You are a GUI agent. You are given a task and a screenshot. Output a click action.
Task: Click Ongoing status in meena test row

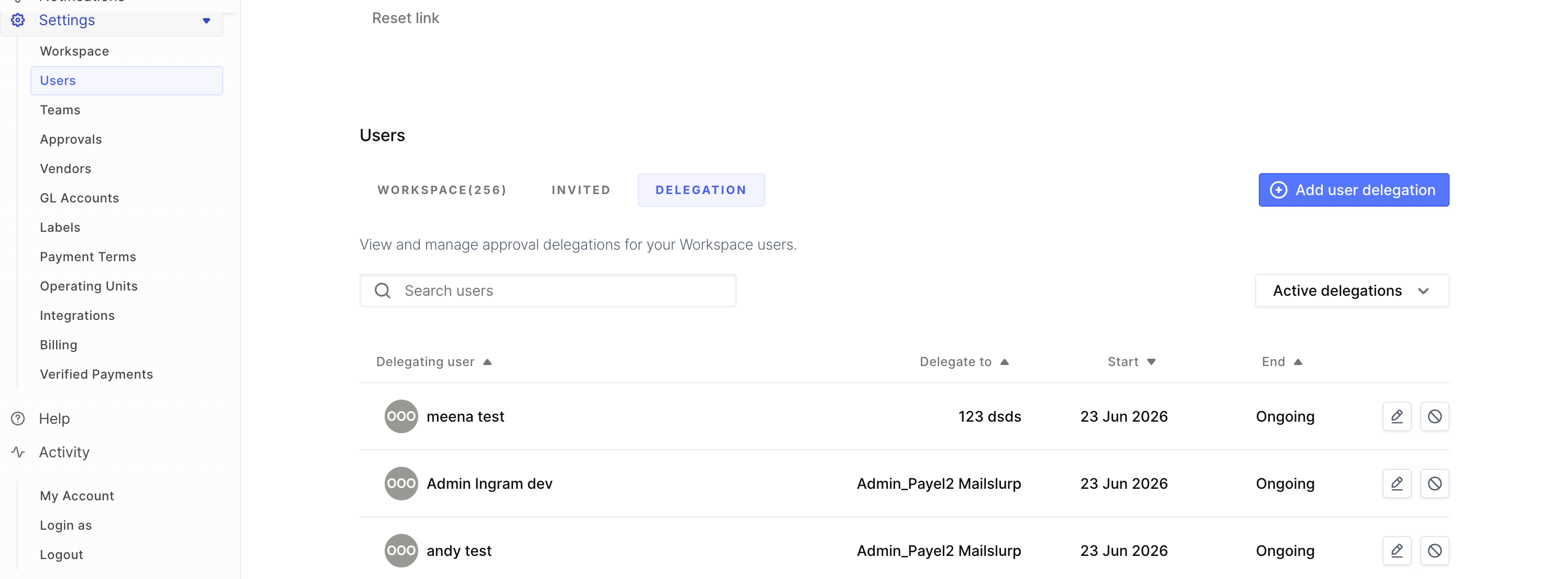(1285, 417)
